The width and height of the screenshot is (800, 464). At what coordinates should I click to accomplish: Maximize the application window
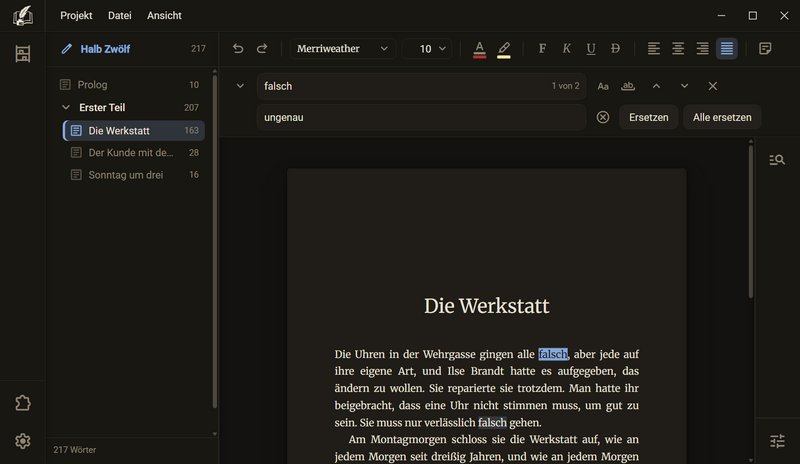[x=753, y=15]
